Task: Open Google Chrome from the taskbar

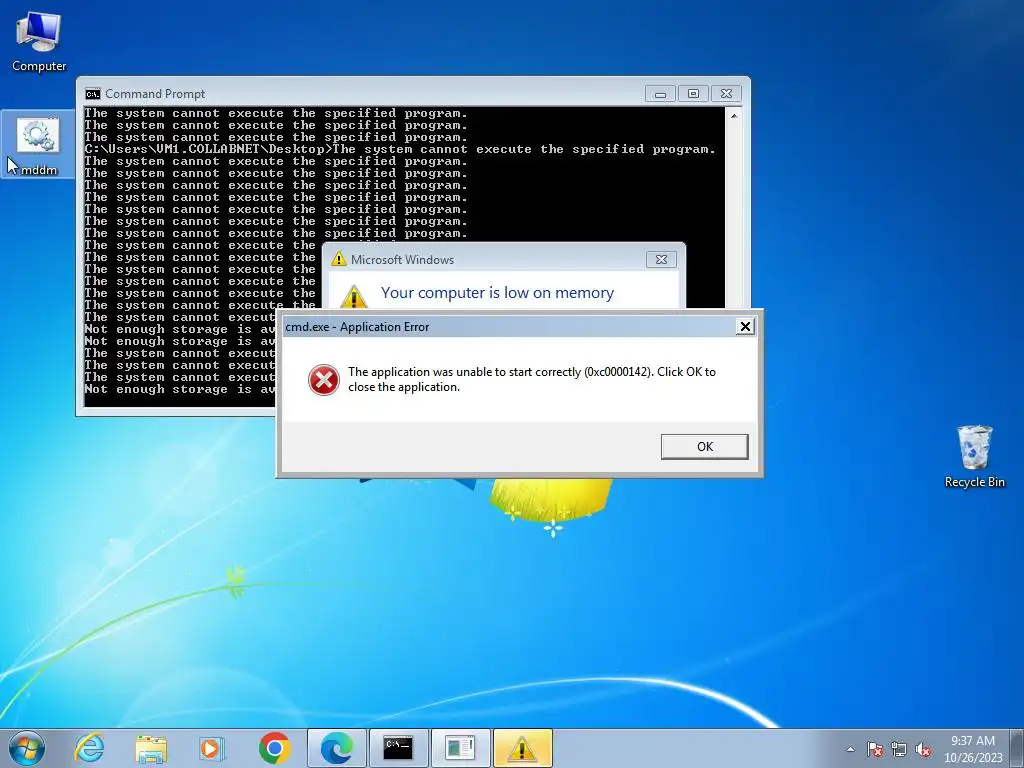Action: [x=274, y=748]
